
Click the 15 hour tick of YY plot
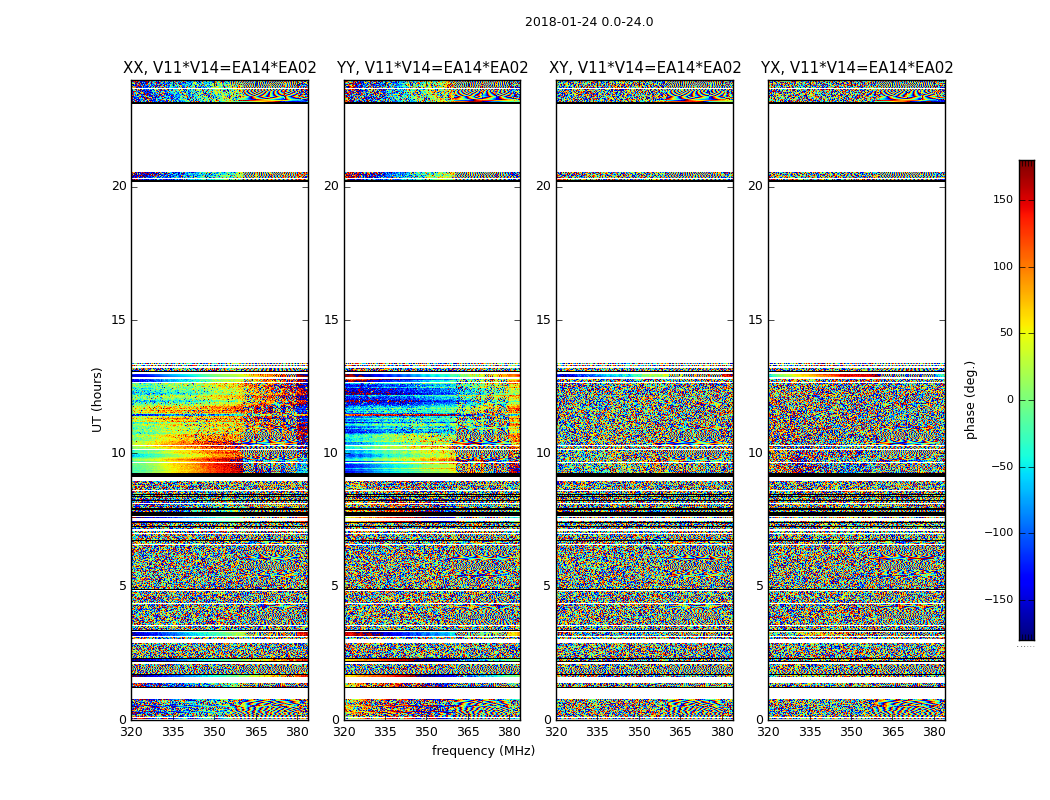click(x=331, y=319)
